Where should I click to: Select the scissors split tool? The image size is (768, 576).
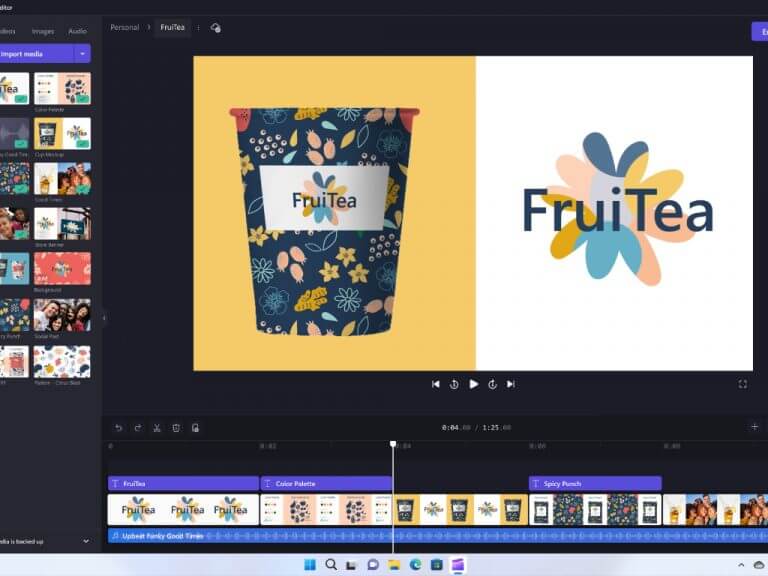[157, 428]
